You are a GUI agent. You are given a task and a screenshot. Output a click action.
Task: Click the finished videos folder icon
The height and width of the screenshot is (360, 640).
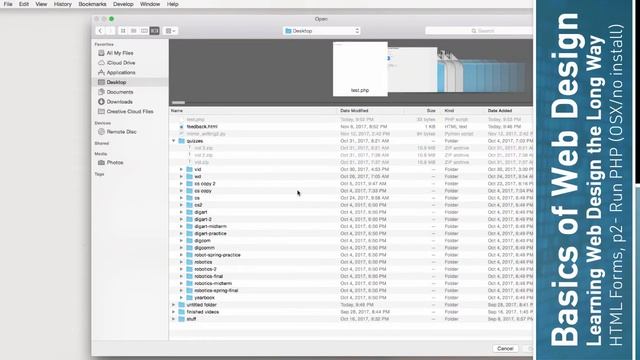coord(182,312)
